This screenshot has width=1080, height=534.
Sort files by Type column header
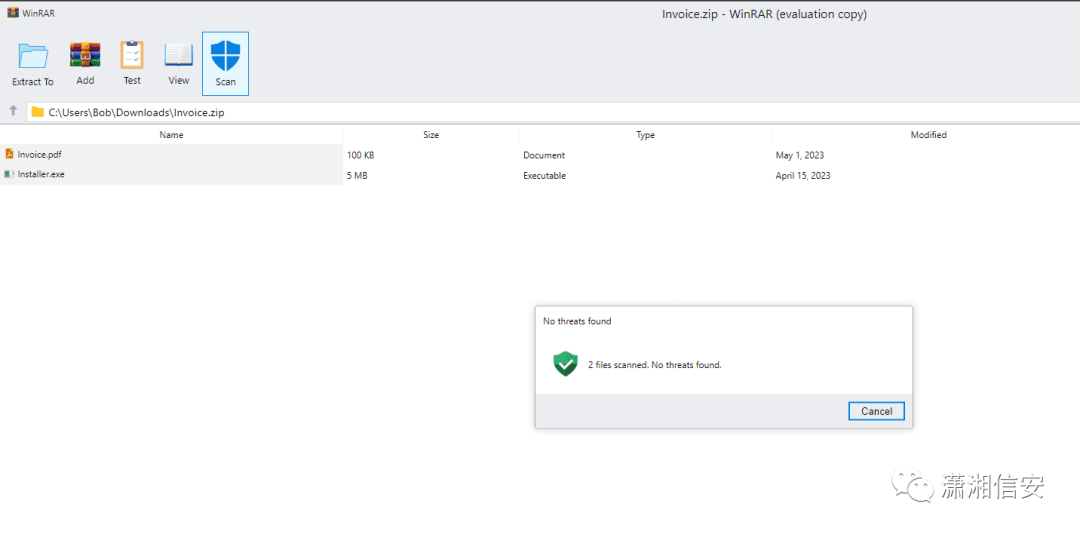tap(645, 135)
